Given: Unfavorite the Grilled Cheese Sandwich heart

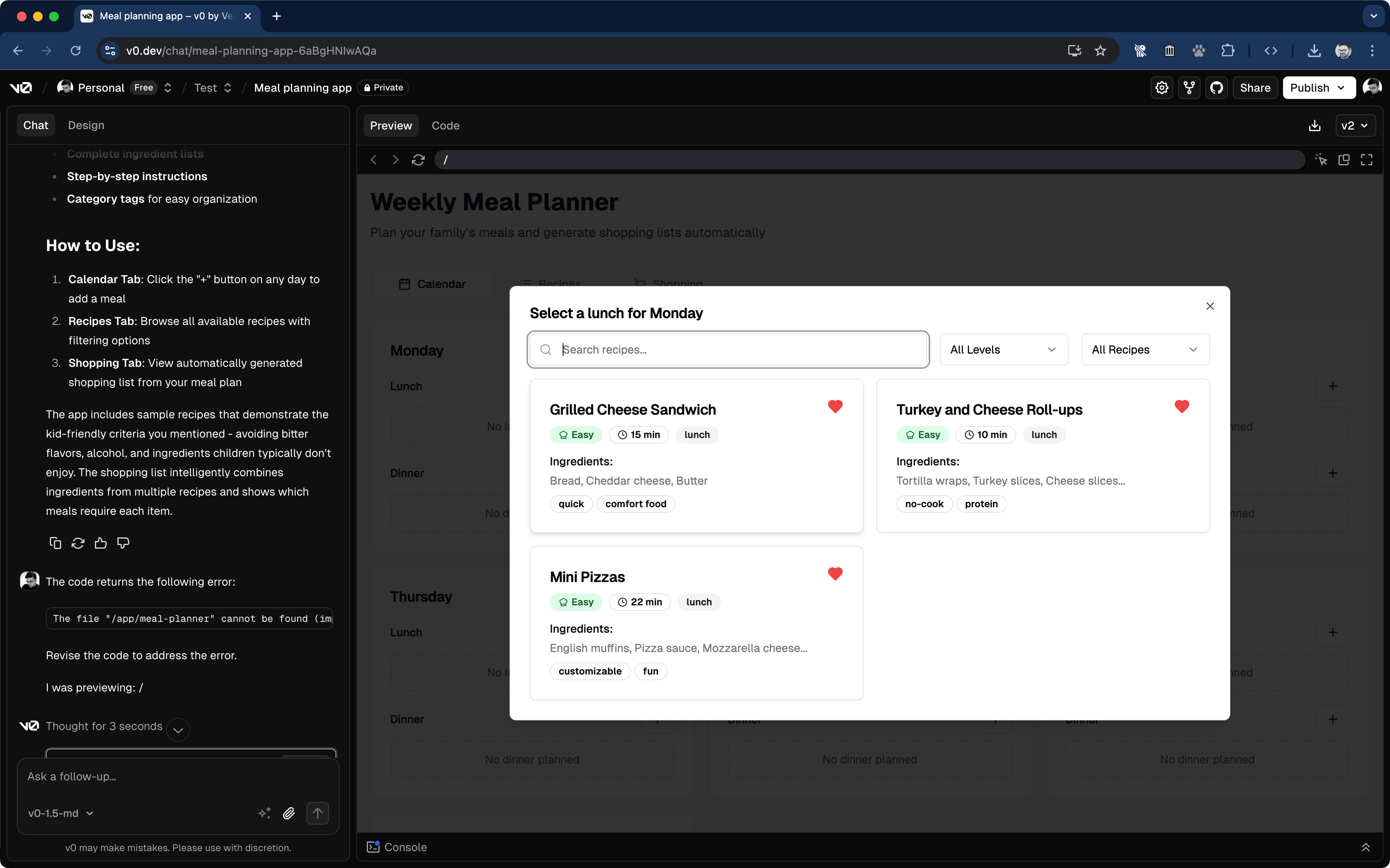Looking at the screenshot, I should [x=835, y=406].
